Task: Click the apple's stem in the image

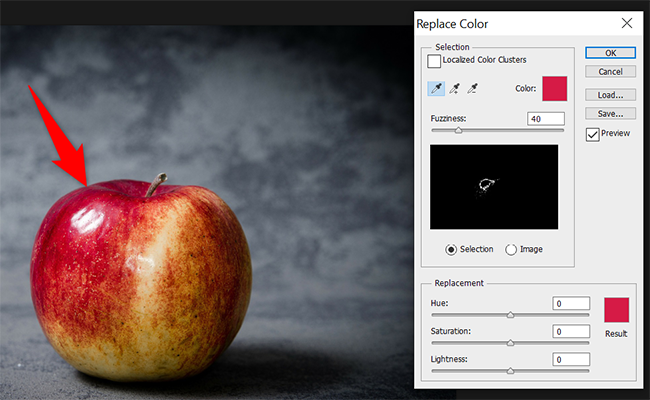Action: click(x=156, y=185)
